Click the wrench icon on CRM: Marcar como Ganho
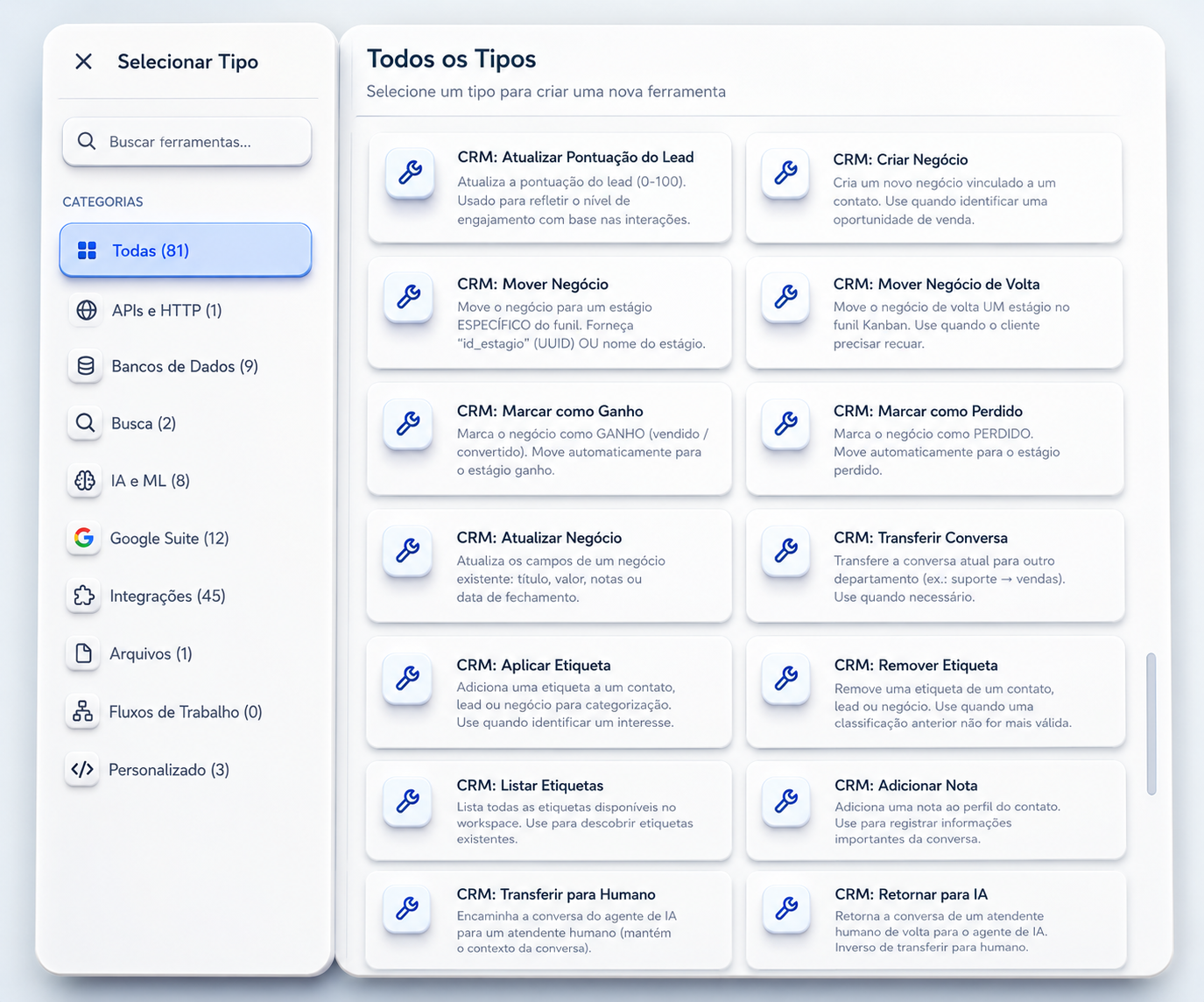 [408, 424]
